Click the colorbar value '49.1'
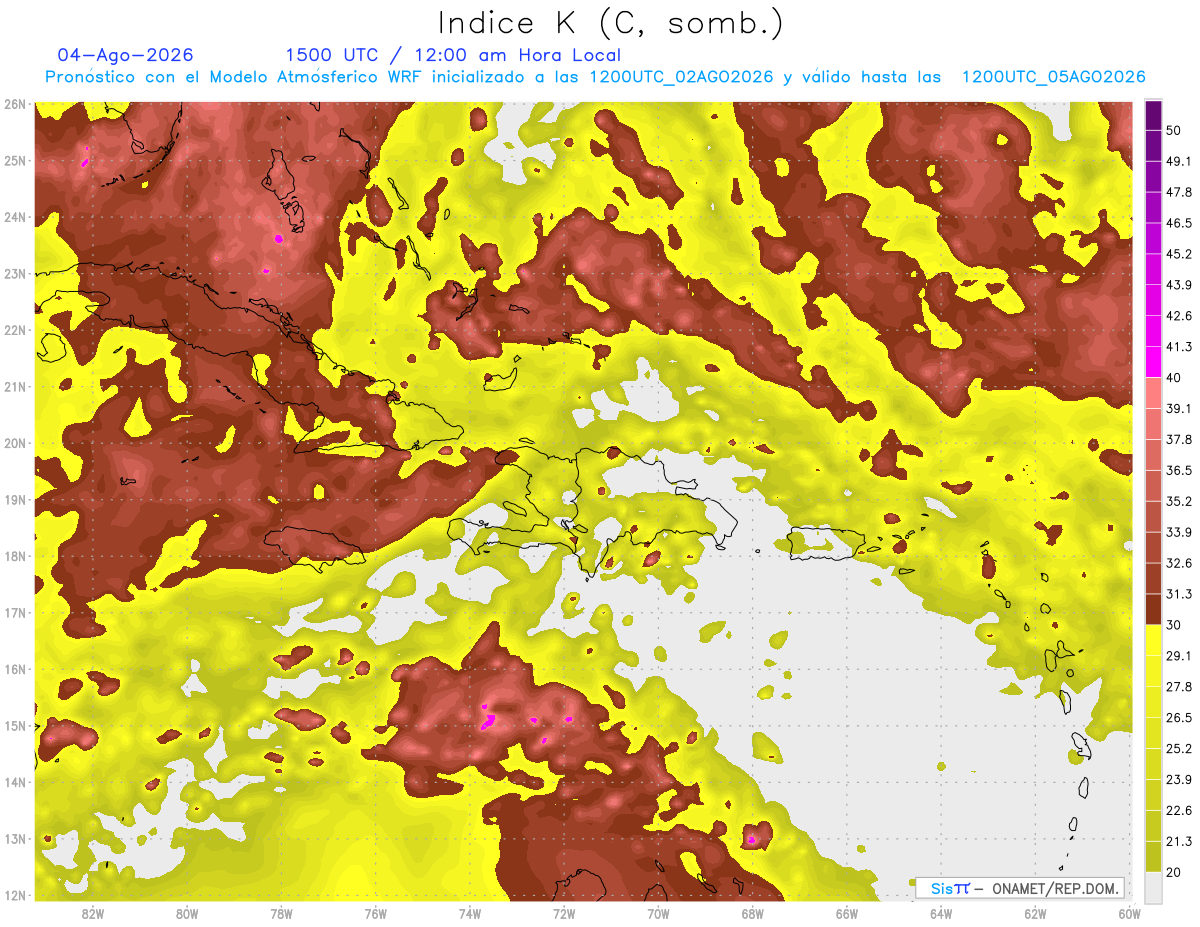This screenshot has width=1200, height=927. (x=1178, y=161)
